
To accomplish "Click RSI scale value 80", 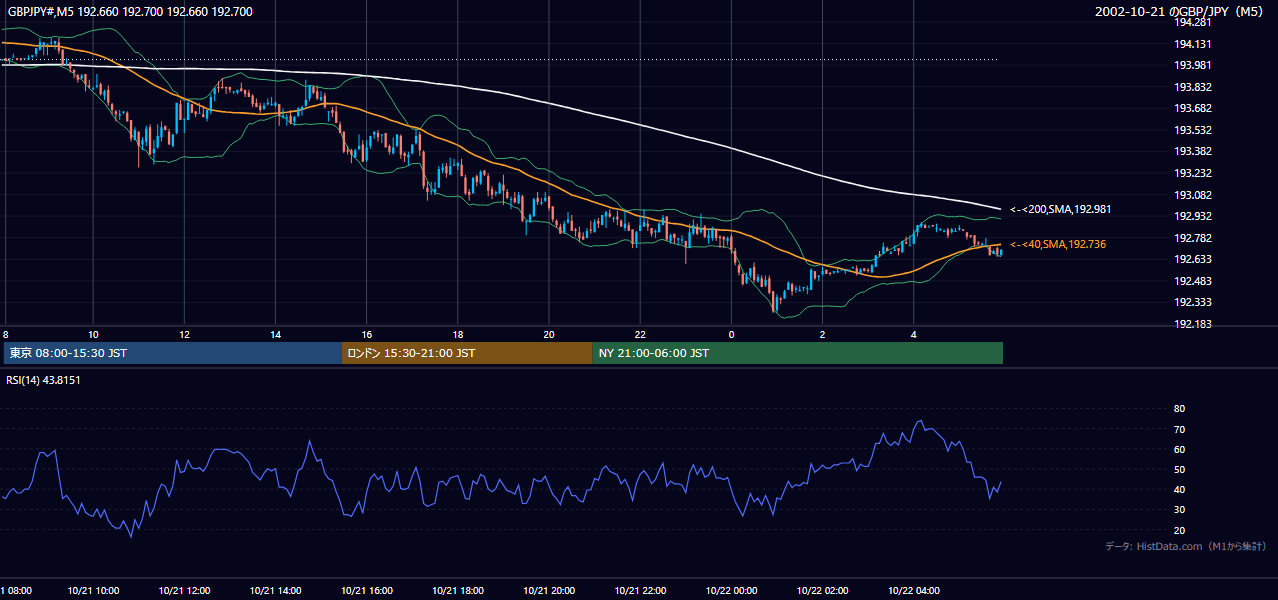I will tap(1180, 409).
